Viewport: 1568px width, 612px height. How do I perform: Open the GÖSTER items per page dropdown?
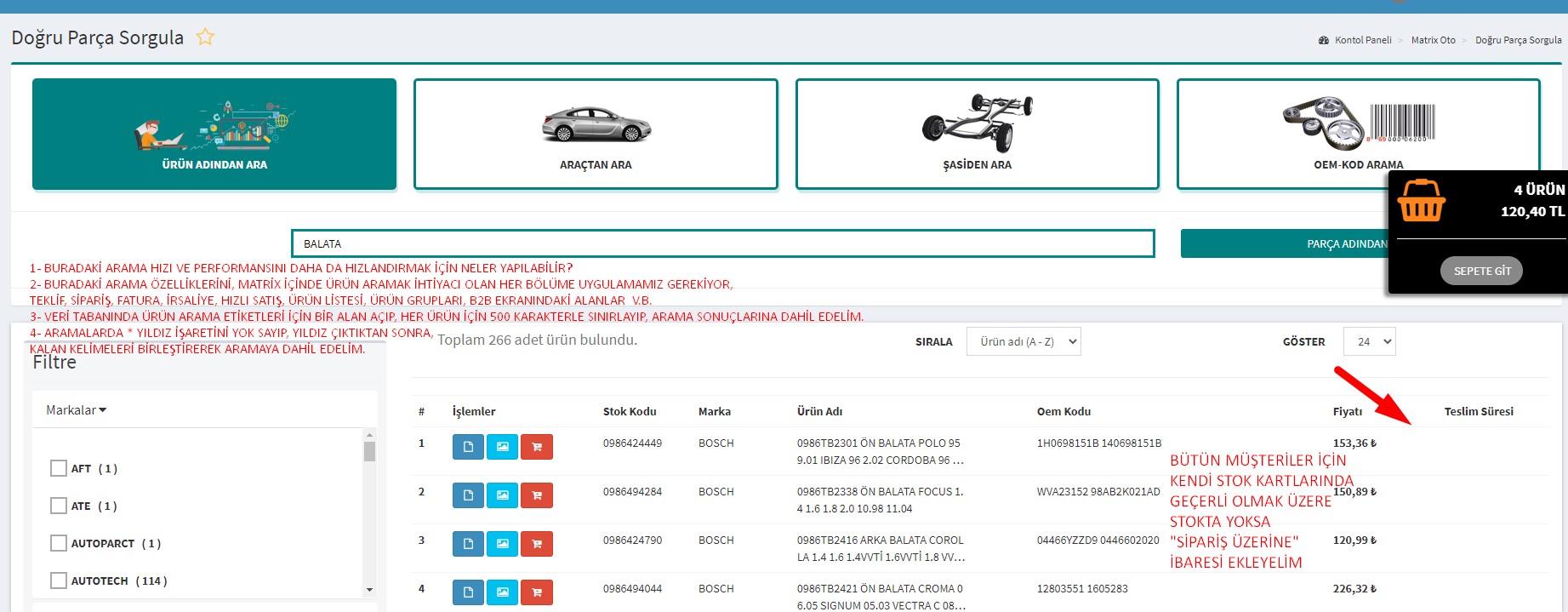coord(1369,341)
